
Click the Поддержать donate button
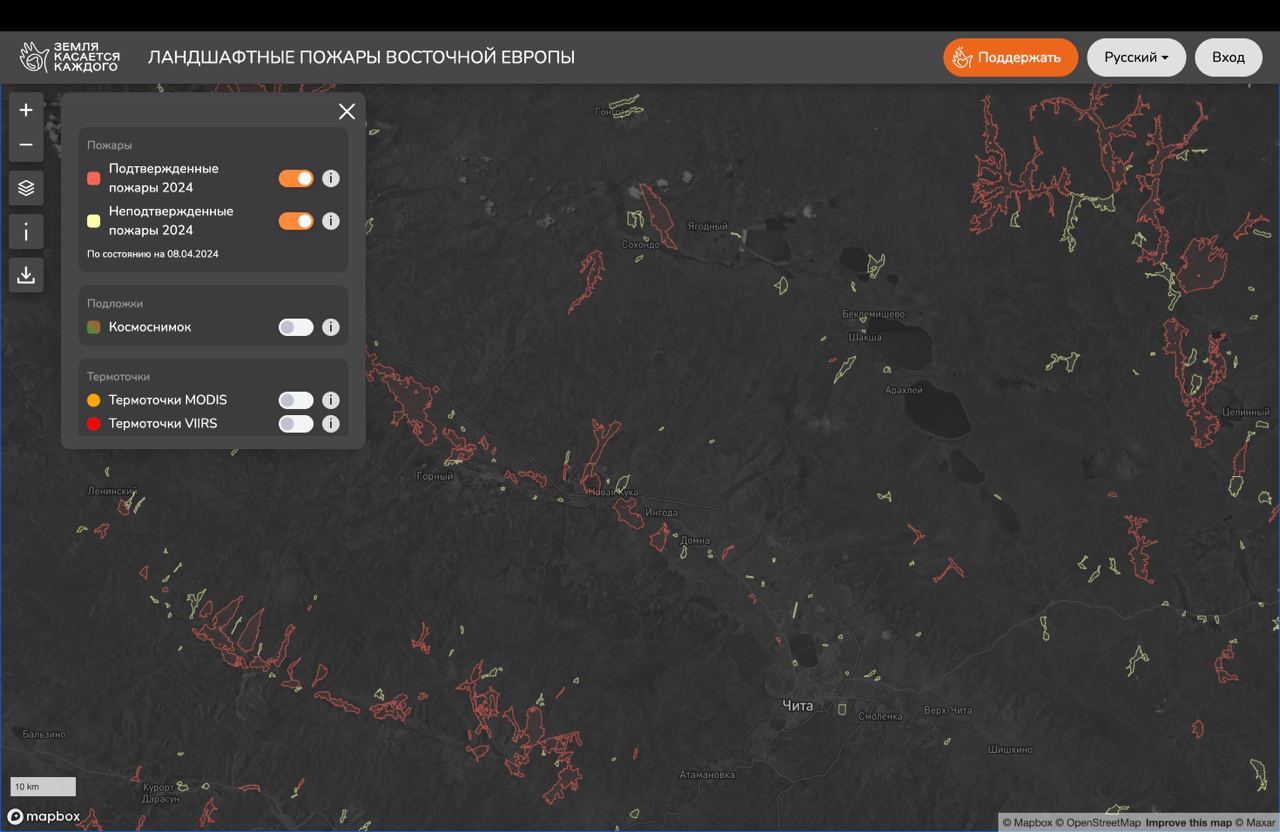coord(1010,57)
